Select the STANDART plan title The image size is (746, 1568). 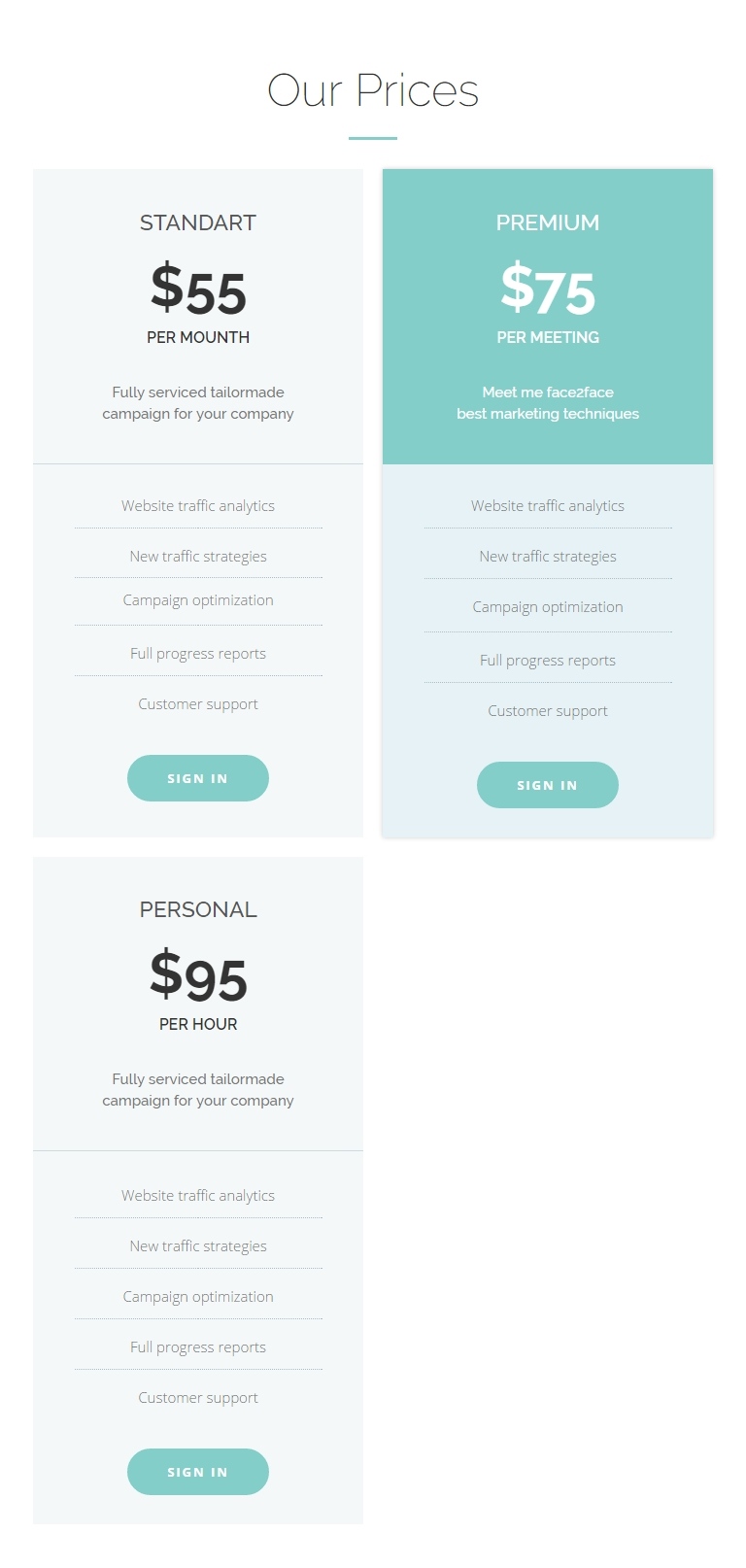(x=198, y=222)
